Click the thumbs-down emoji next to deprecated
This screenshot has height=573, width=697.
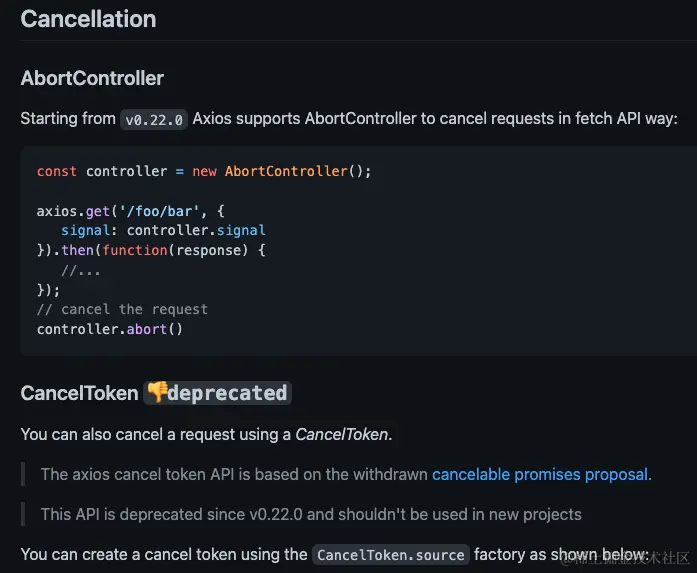click(x=157, y=392)
